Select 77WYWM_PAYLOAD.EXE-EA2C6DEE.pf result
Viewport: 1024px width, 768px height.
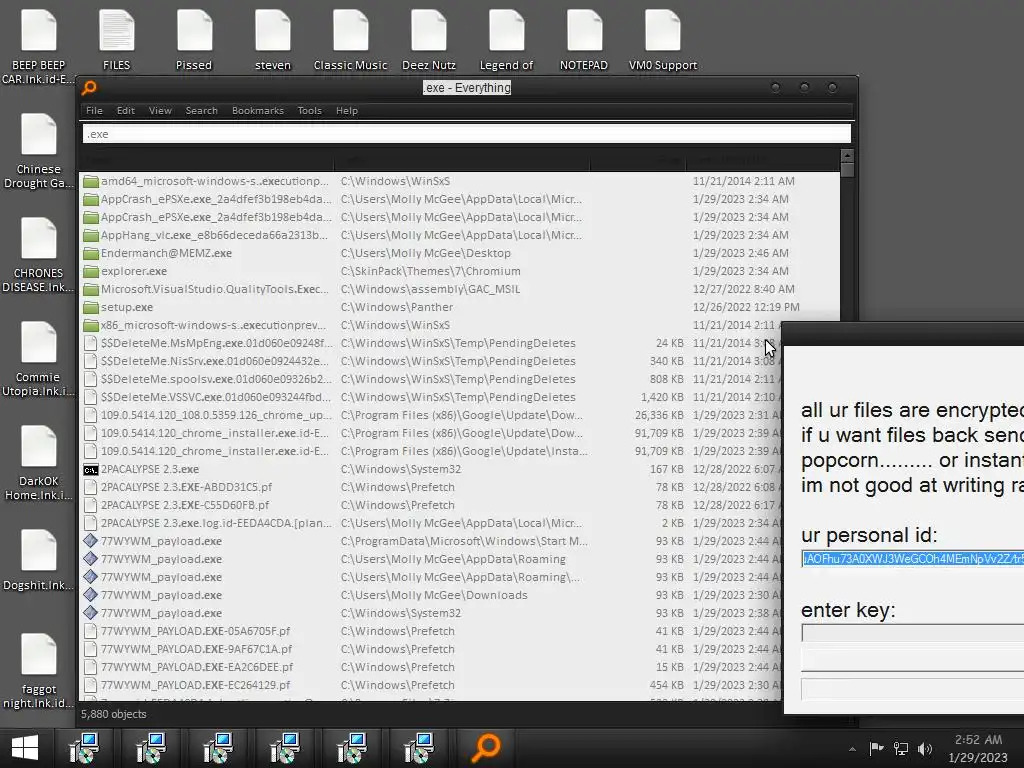[x=430, y=667]
